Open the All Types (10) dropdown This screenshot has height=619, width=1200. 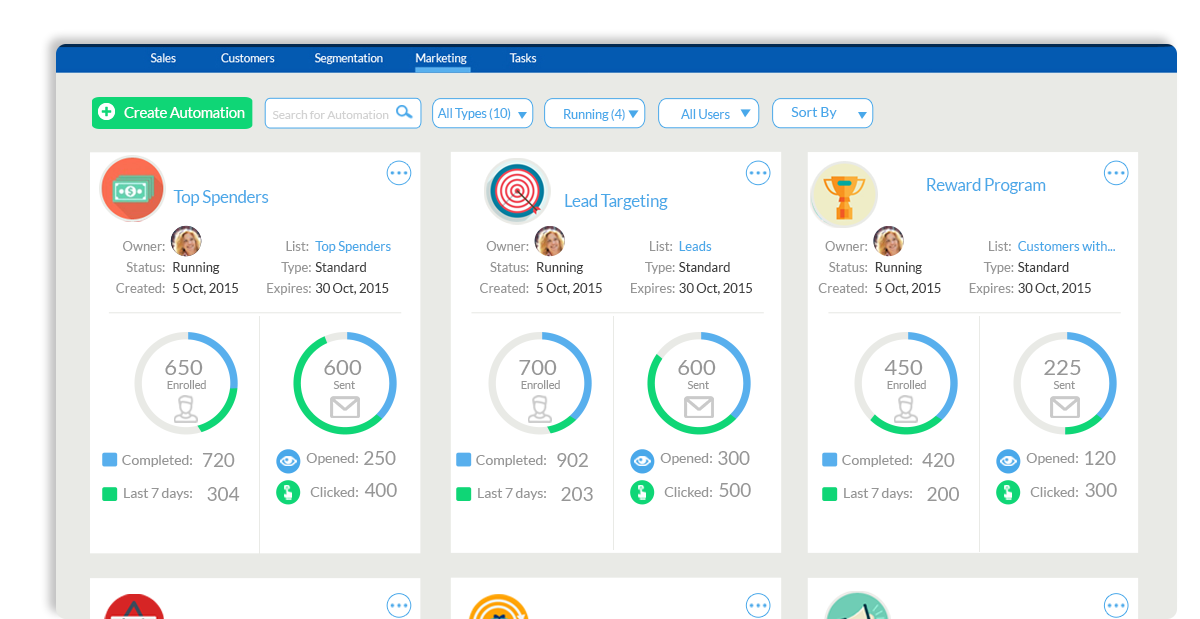pyautogui.click(x=482, y=113)
